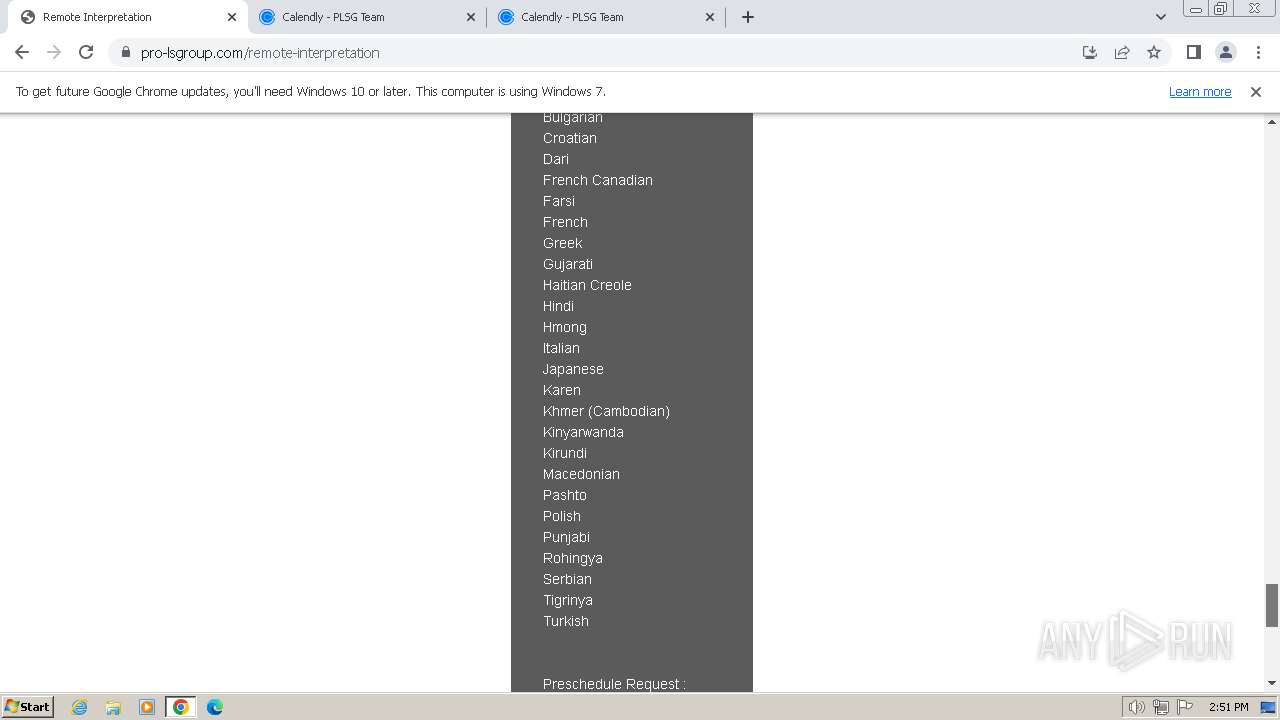Select the Japanese language entry
Image resolution: width=1280 pixels, height=720 pixels.
click(x=573, y=369)
